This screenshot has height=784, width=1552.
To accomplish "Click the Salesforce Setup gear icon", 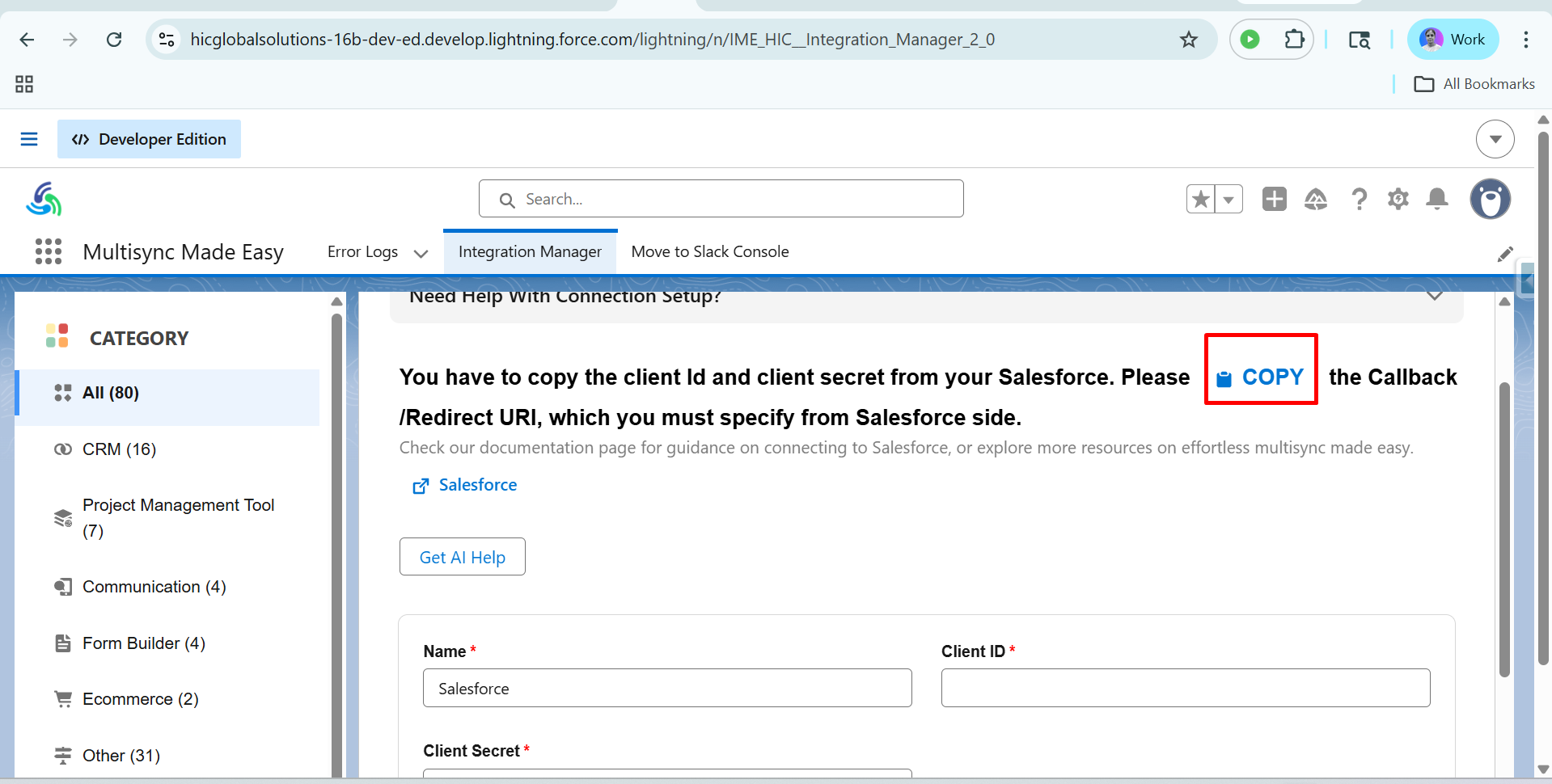I will tap(1398, 199).
